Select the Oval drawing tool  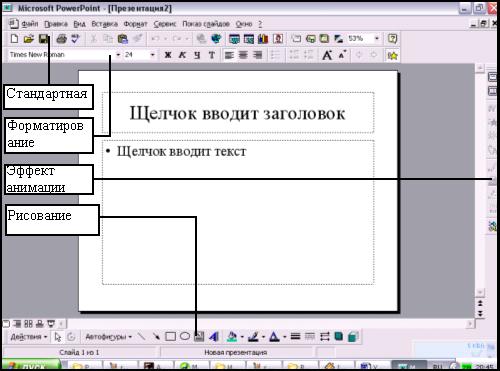[185, 336]
